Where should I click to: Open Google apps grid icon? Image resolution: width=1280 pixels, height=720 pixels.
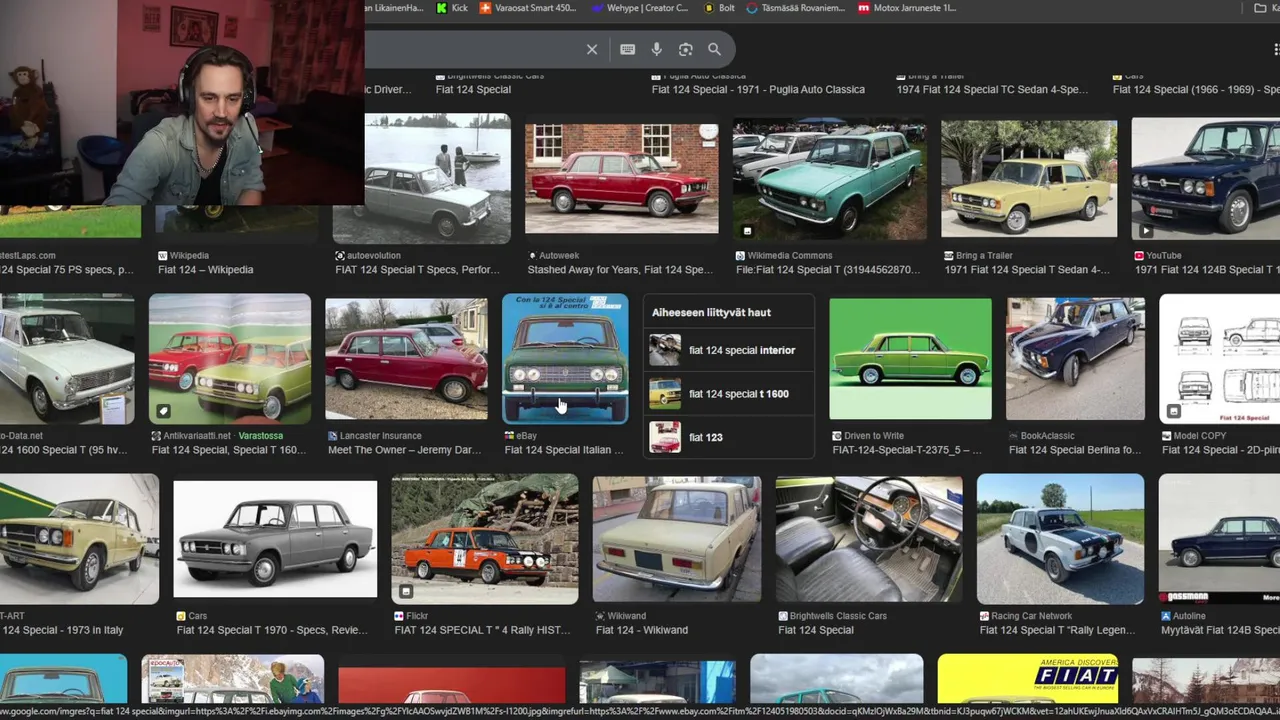(x=1277, y=49)
